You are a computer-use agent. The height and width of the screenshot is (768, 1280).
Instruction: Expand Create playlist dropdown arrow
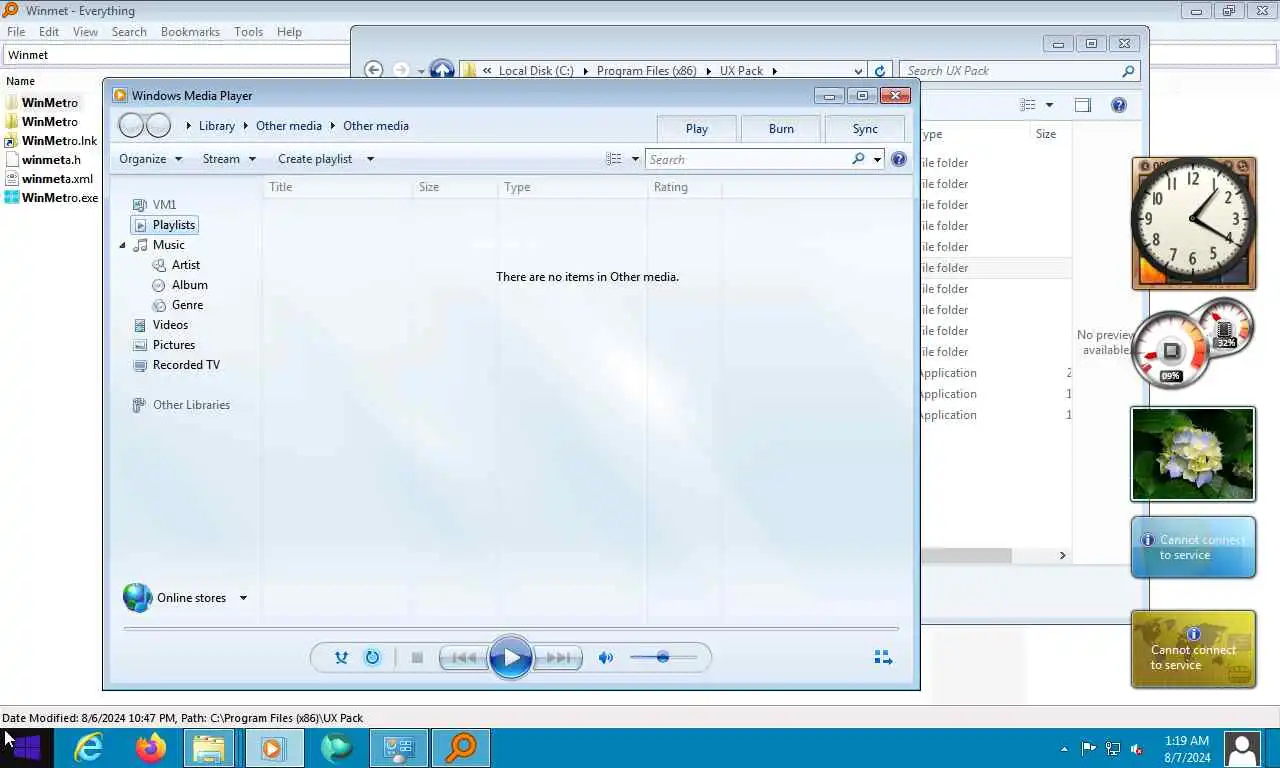pyautogui.click(x=370, y=159)
